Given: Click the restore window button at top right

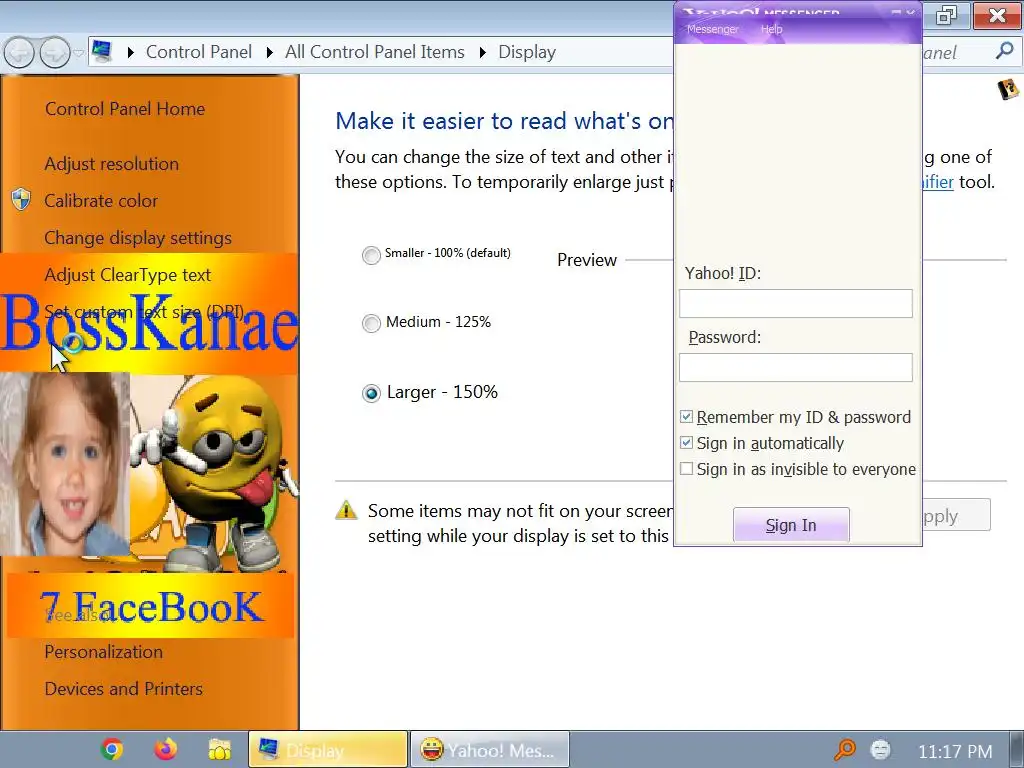Looking at the screenshot, I should click(x=946, y=14).
